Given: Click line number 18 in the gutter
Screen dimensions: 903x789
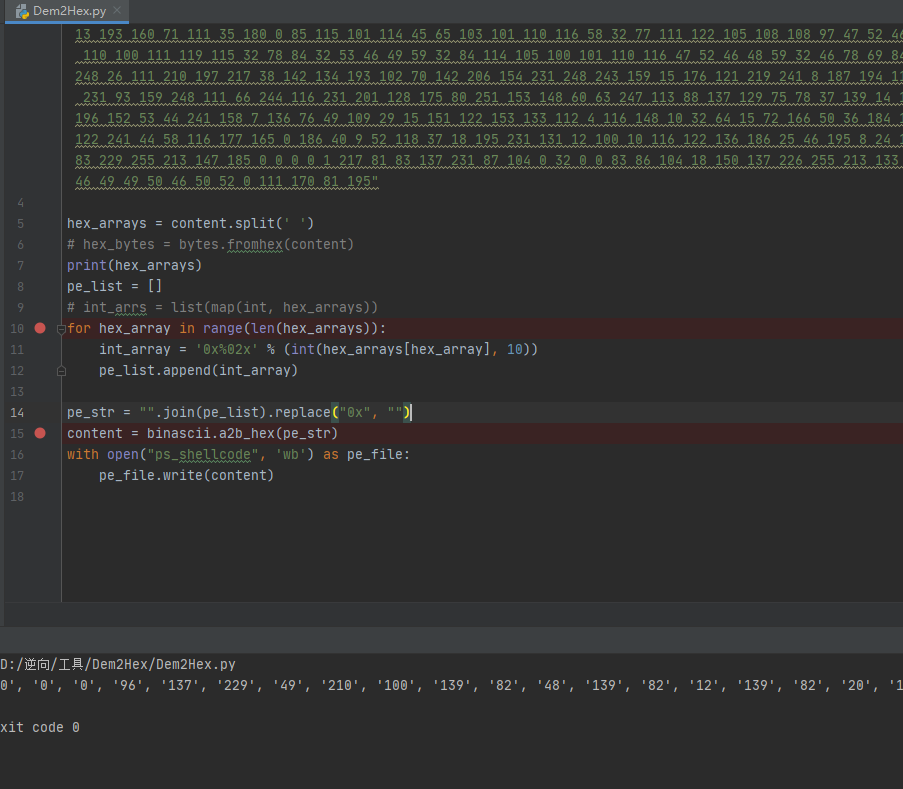Looking at the screenshot, I should [17, 496].
